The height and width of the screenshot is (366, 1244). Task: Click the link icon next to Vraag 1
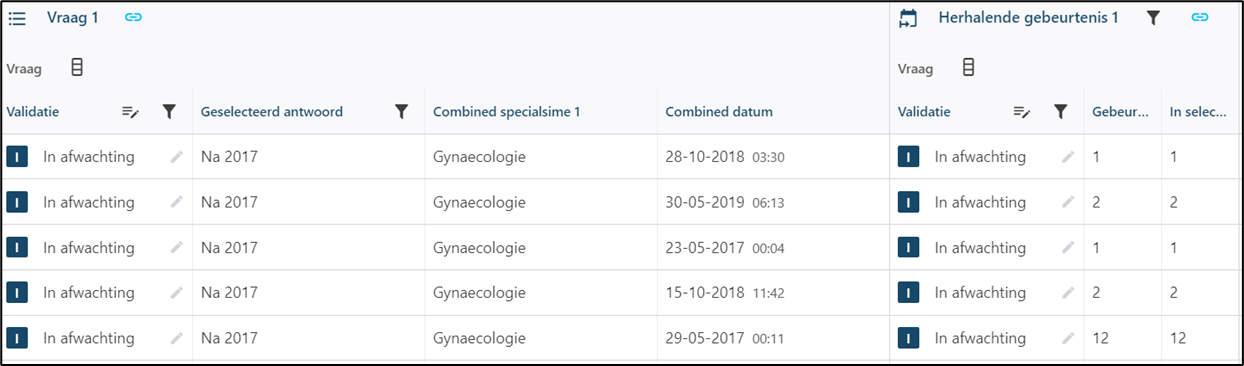(x=133, y=18)
